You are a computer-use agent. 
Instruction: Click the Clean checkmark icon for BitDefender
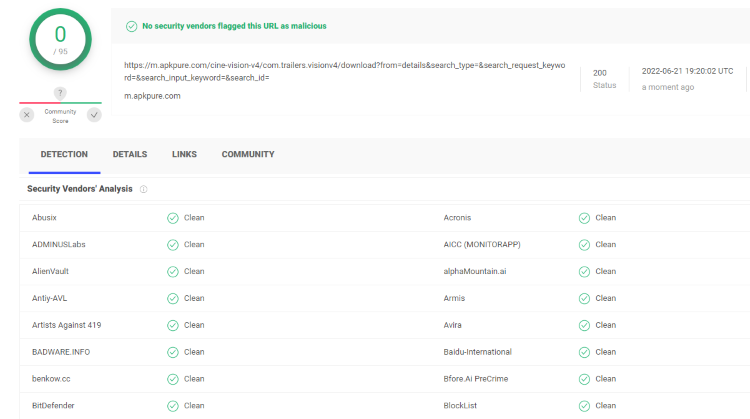173,405
